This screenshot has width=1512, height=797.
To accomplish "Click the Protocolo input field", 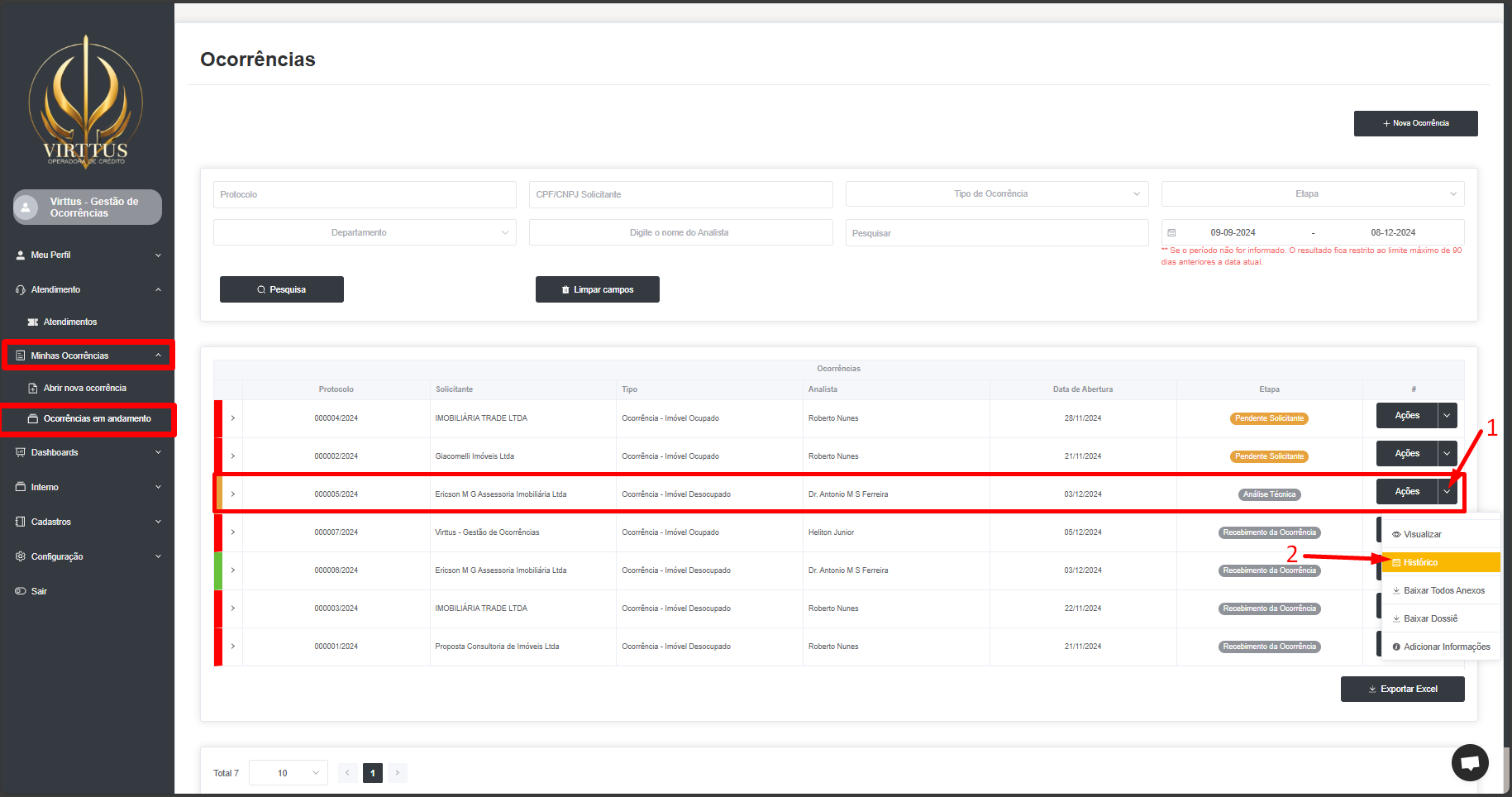I will pos(365,195).
